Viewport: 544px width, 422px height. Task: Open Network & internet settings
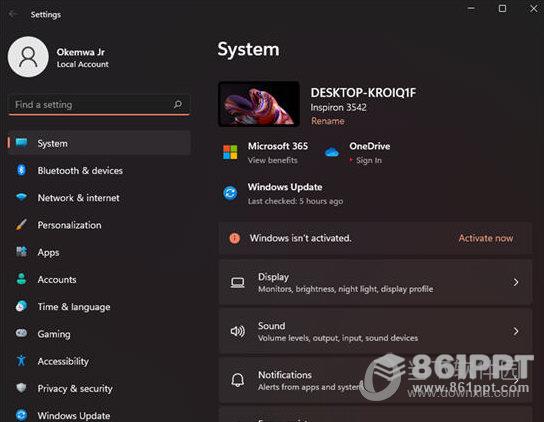coord(99,197)
